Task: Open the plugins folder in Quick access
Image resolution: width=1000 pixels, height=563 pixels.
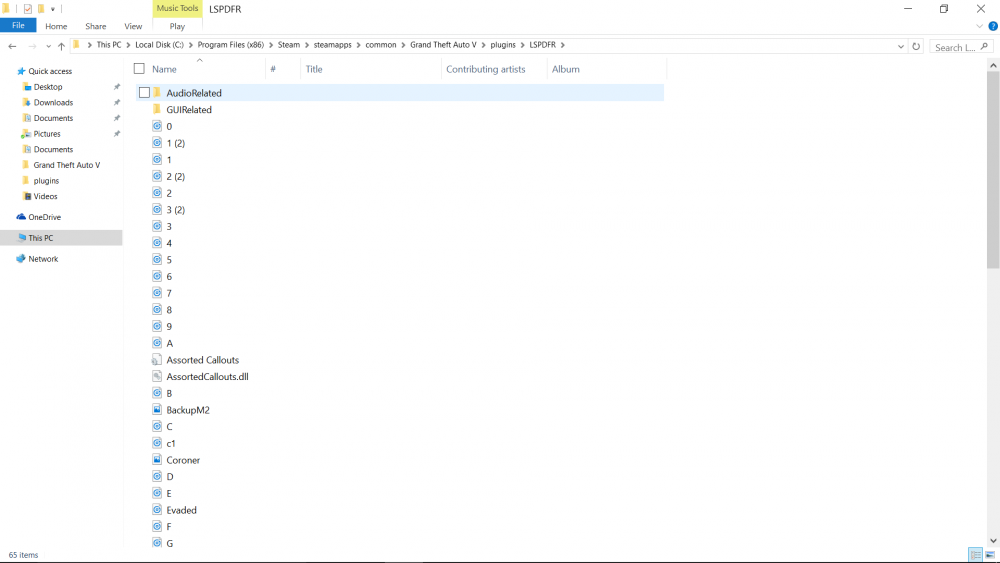Action: 46,180
